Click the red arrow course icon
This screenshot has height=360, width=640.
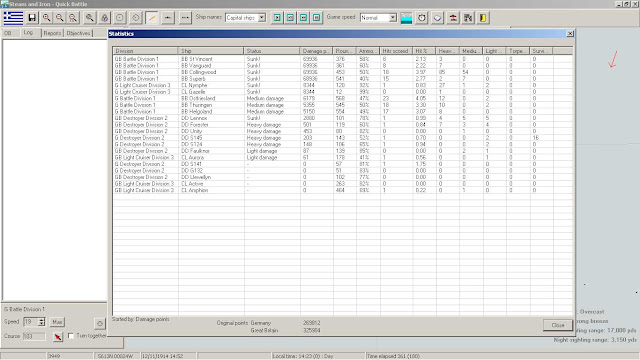pos(58,337)
